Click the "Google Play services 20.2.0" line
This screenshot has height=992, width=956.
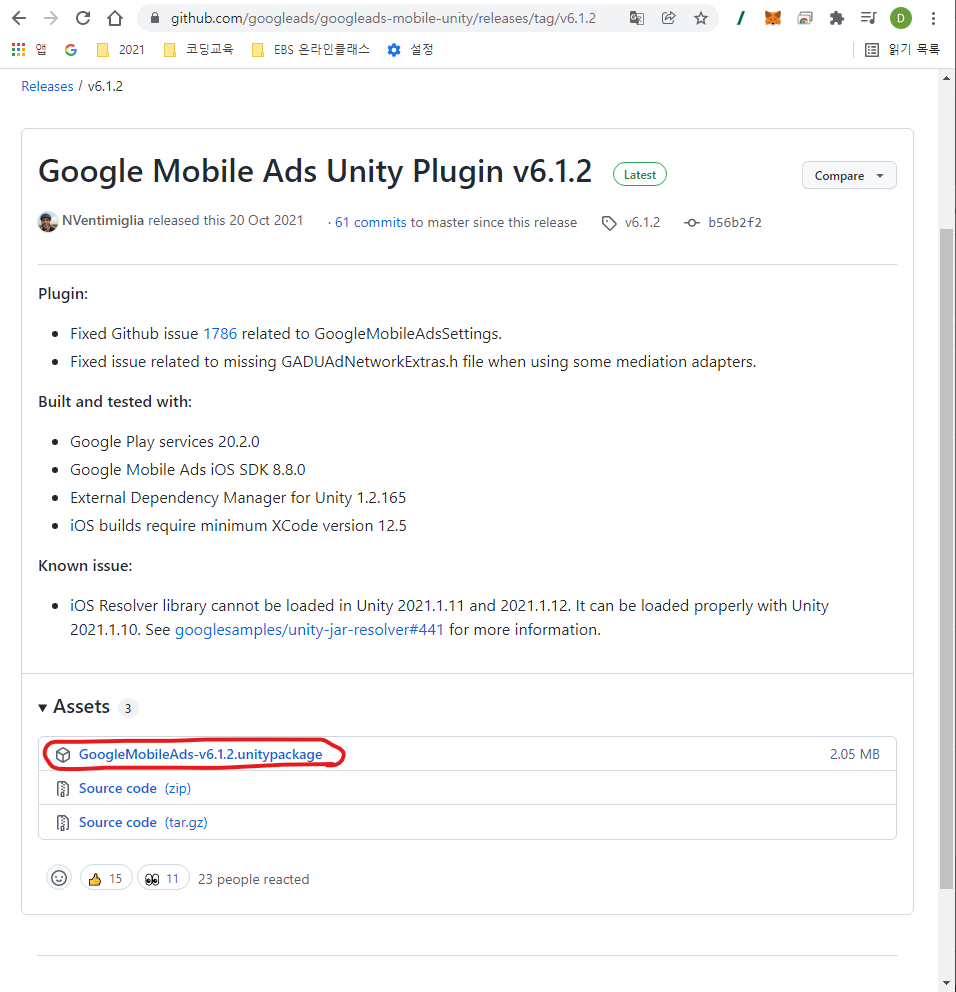point(165,442)
